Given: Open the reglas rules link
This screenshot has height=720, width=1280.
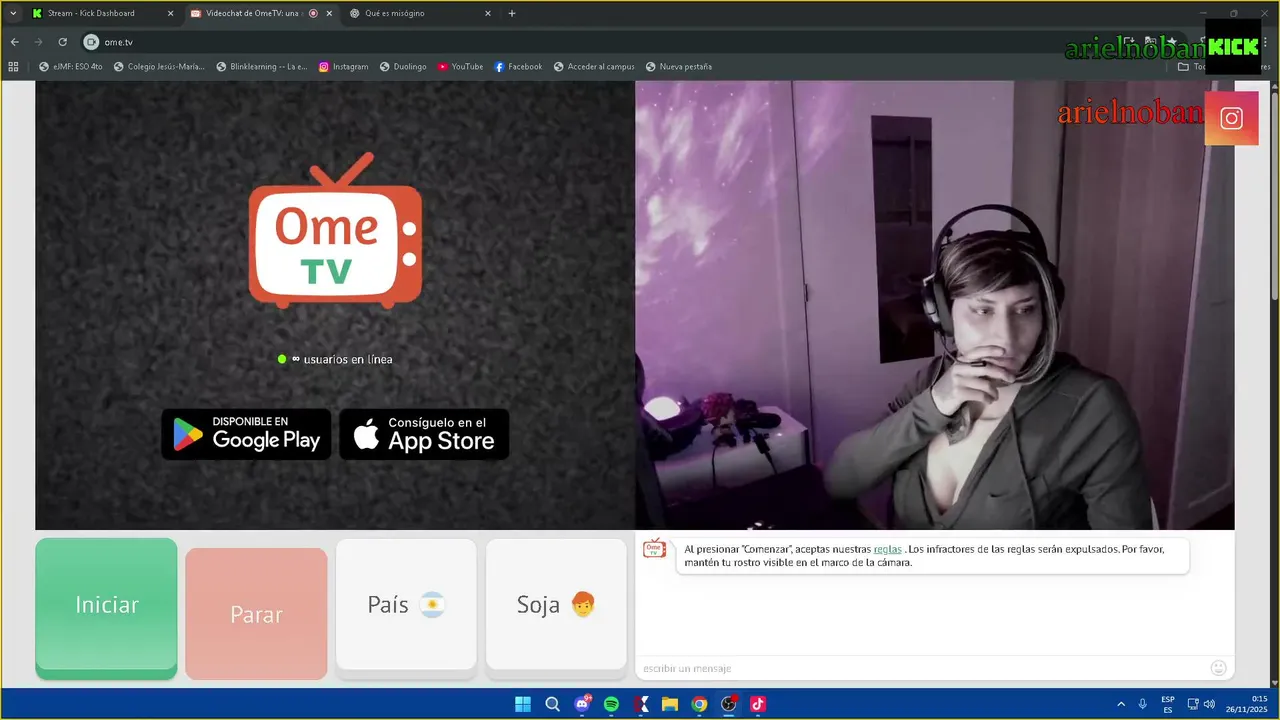Looking at the screenshot, I should pos(887,549).
